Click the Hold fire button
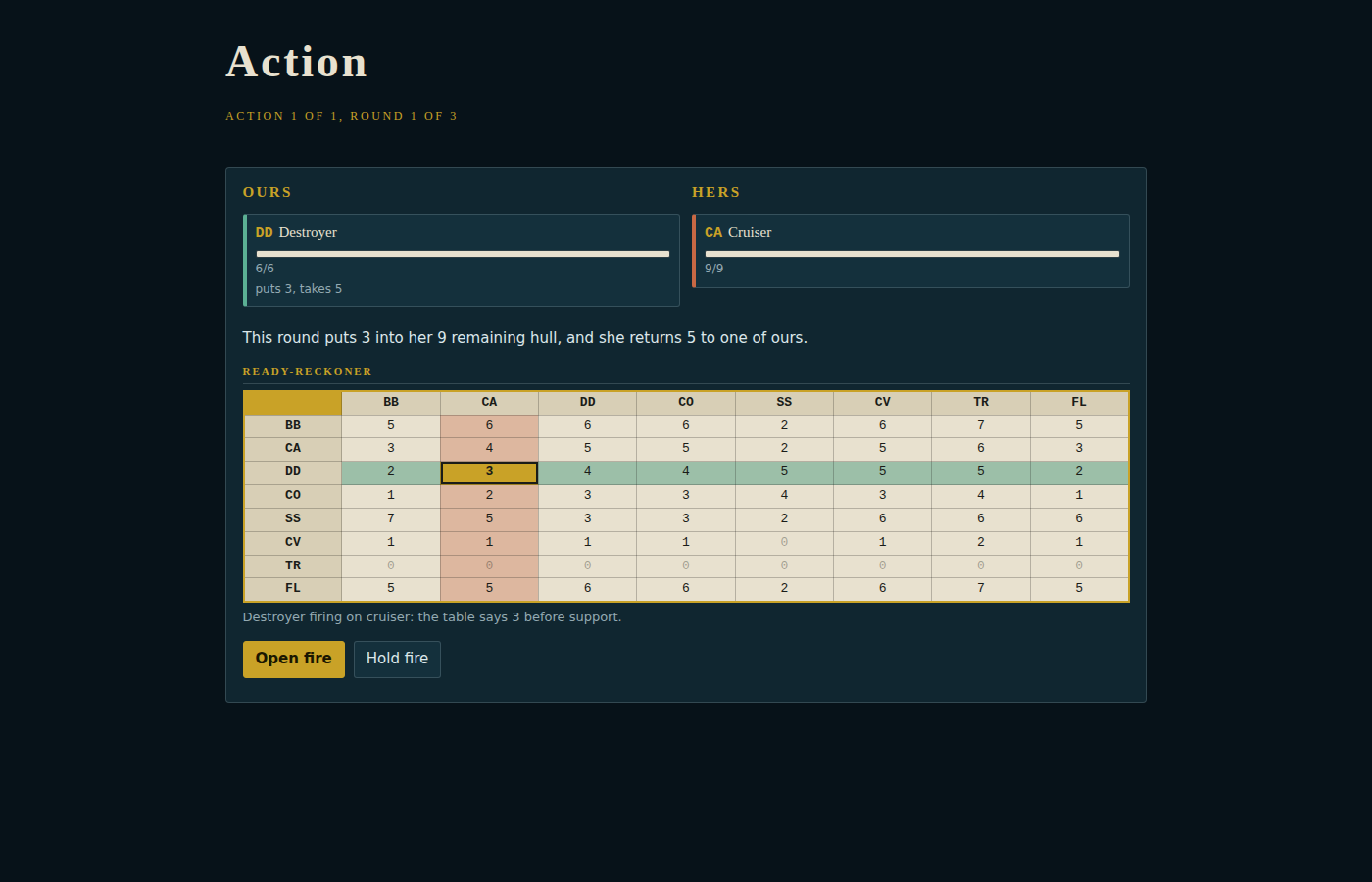The width and height of the screenshot is (1372, 882). click(x=397, y=659)
